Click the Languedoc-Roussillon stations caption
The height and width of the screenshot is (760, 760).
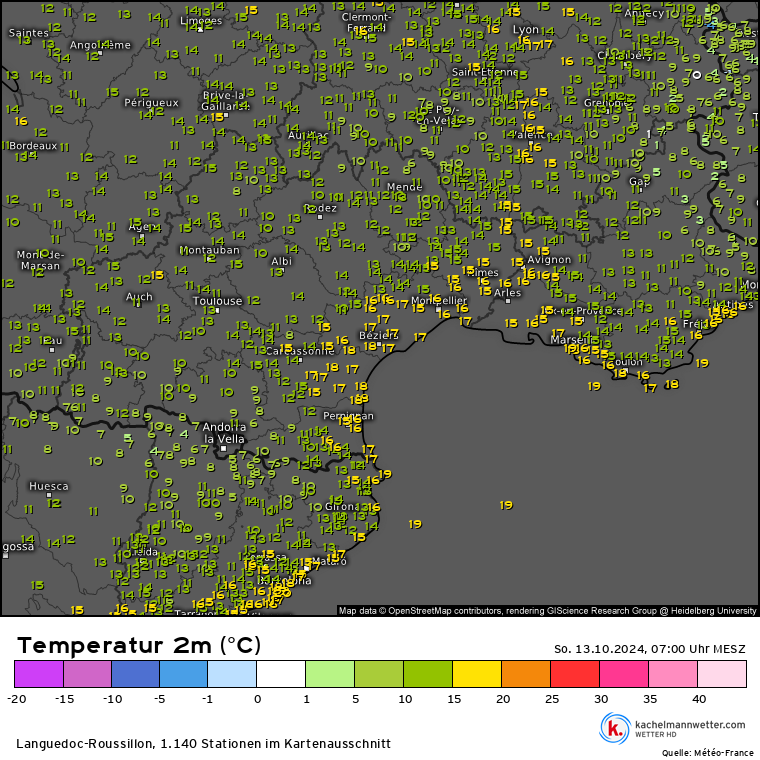[x=204, y=744]
